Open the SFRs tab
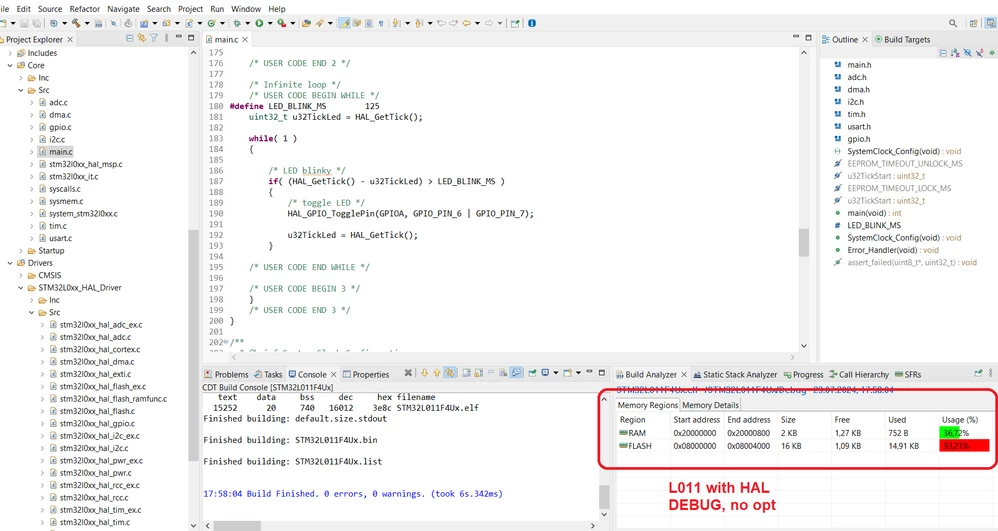The width and height of the screenshot is (998, 531). (x=908, y=374)
